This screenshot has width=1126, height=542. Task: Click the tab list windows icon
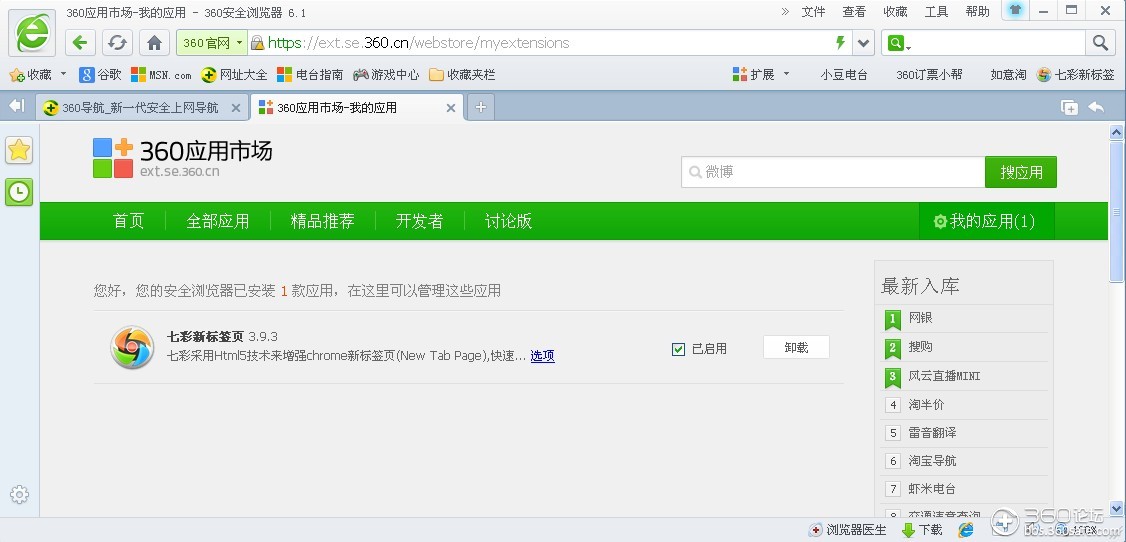tap(1069, 107)
